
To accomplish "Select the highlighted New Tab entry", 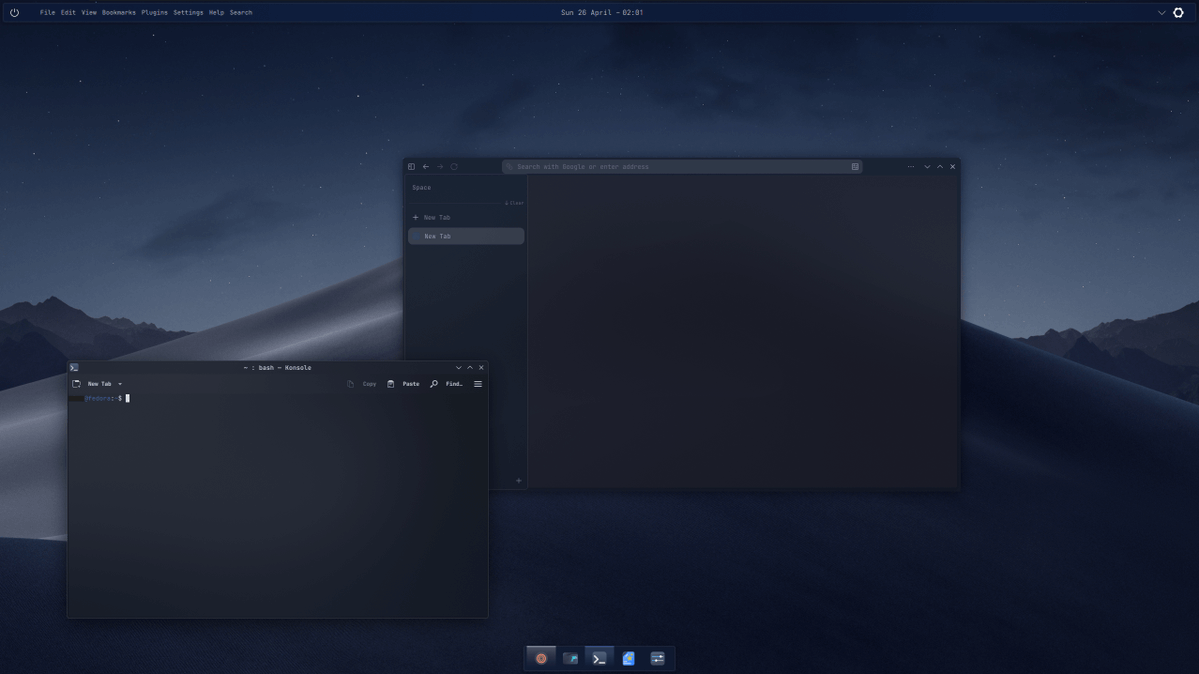I will pos(466,236).
